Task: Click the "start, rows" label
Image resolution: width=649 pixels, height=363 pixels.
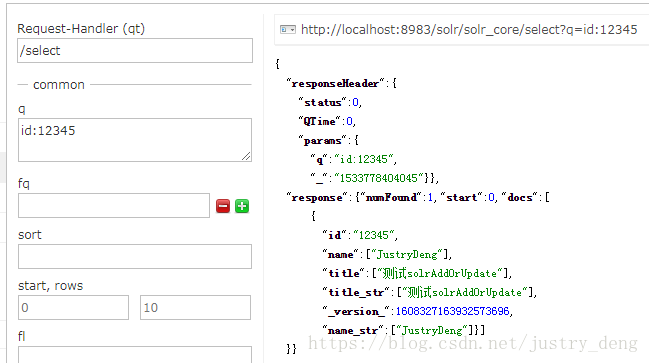Action: [x=50, y=286]
